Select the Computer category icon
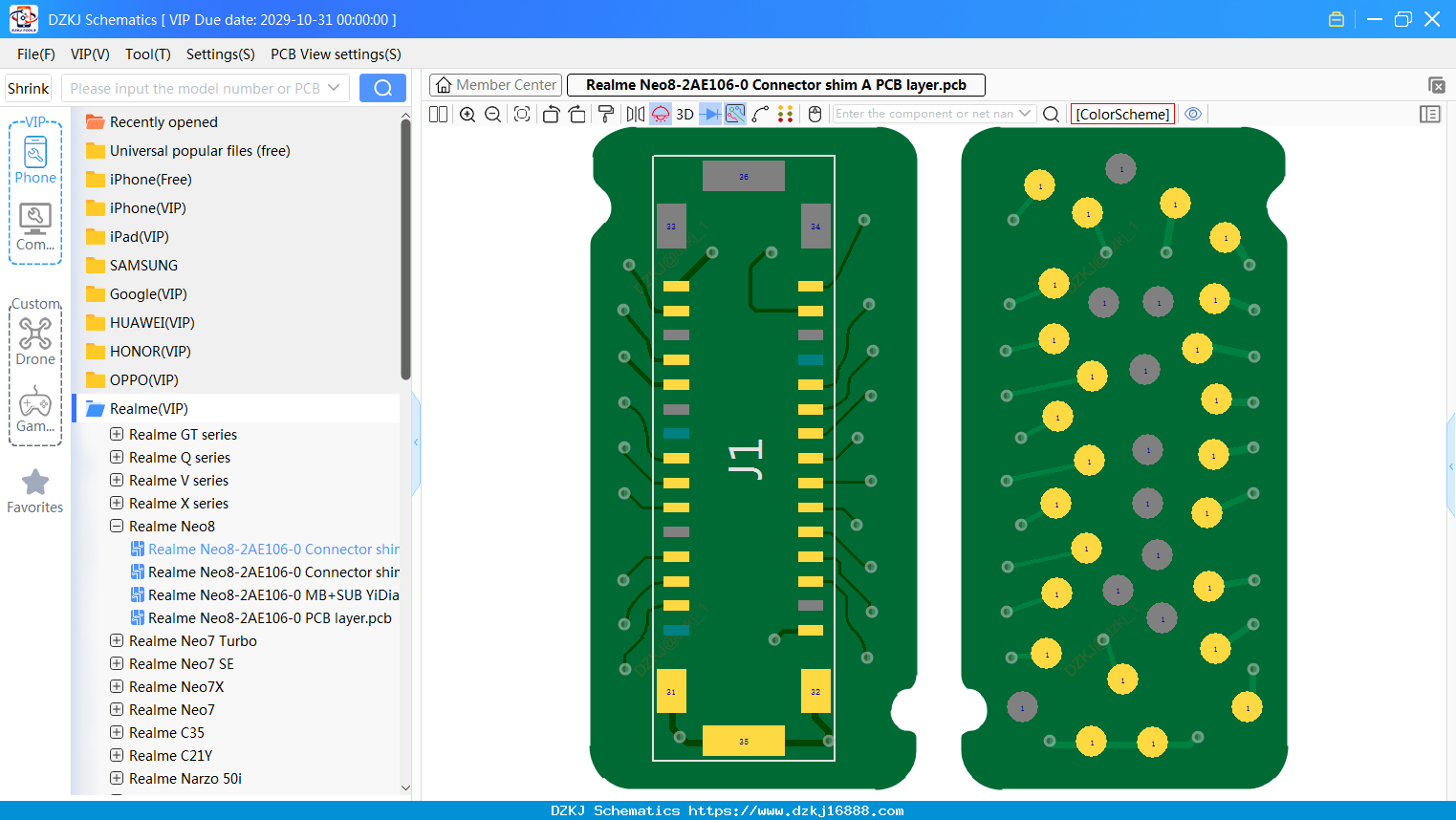Viewport: 1456px width, 820px height. click(x=35, y=227)
